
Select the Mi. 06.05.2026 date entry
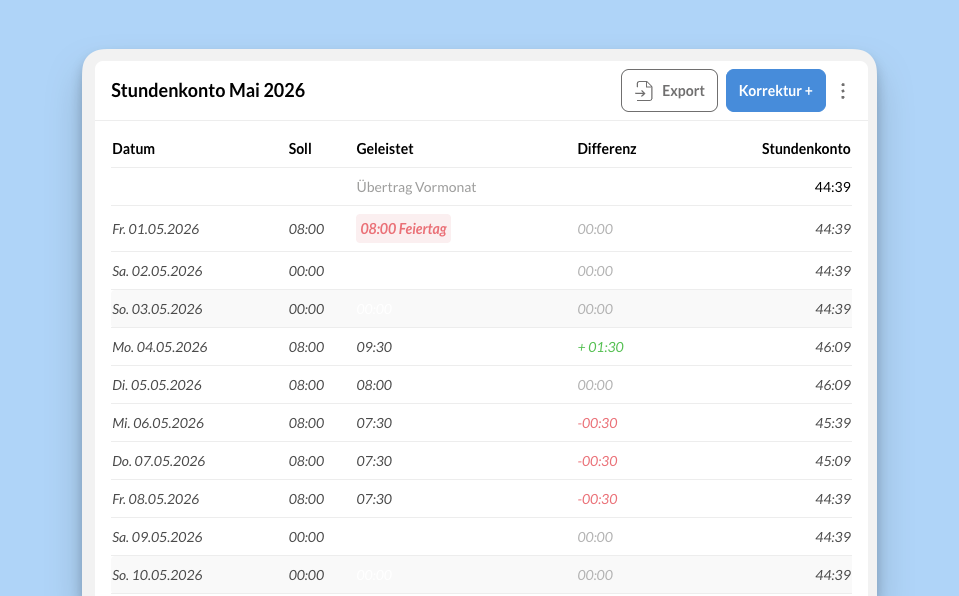(x=158, y=423)
